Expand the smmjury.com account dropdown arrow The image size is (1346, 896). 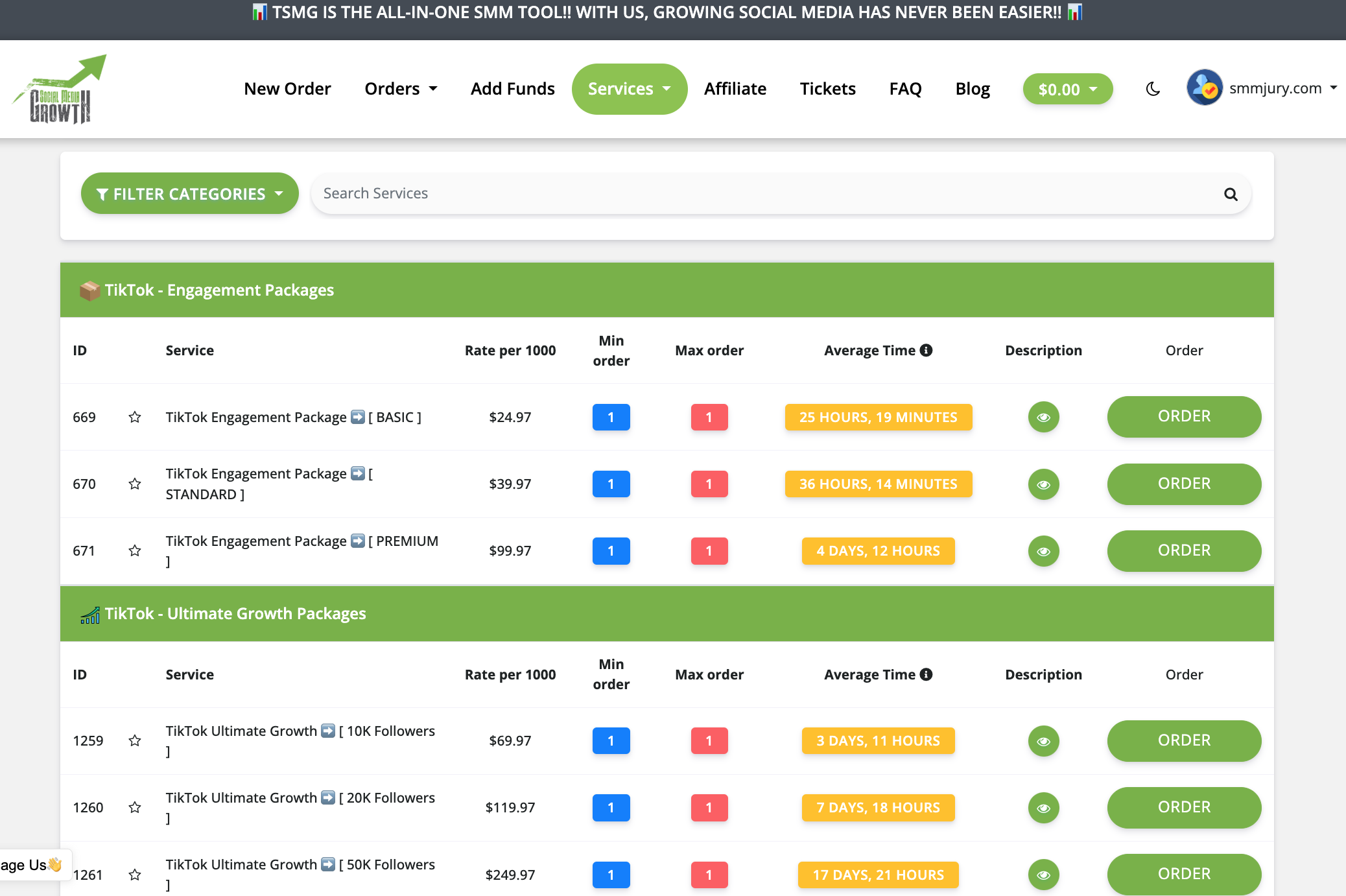click(1334, 88)
